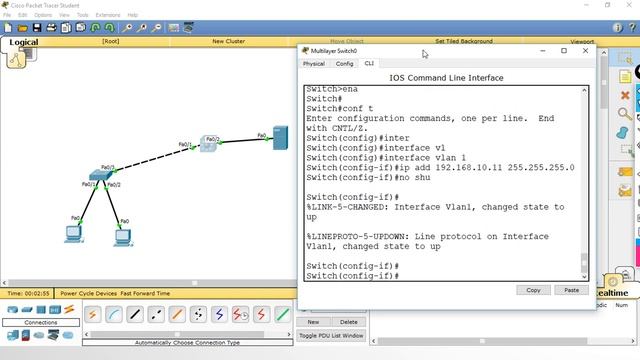The height and width of the screenshot is (360, 640).
Task: Select the Place Note tool
Action: pyautogui.click(x=624, y=77)
